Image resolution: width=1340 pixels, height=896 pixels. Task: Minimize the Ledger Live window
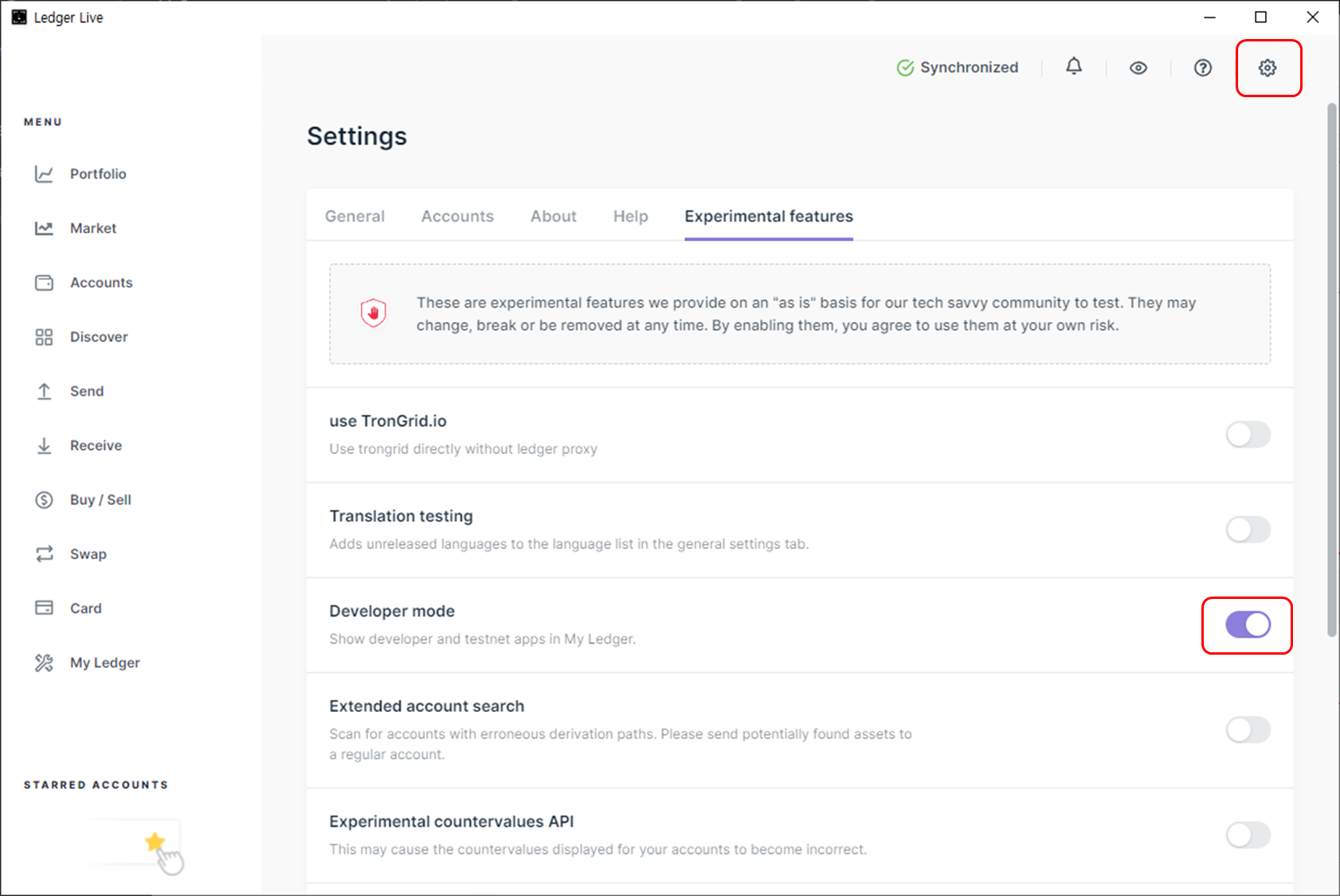[1209, 17]
